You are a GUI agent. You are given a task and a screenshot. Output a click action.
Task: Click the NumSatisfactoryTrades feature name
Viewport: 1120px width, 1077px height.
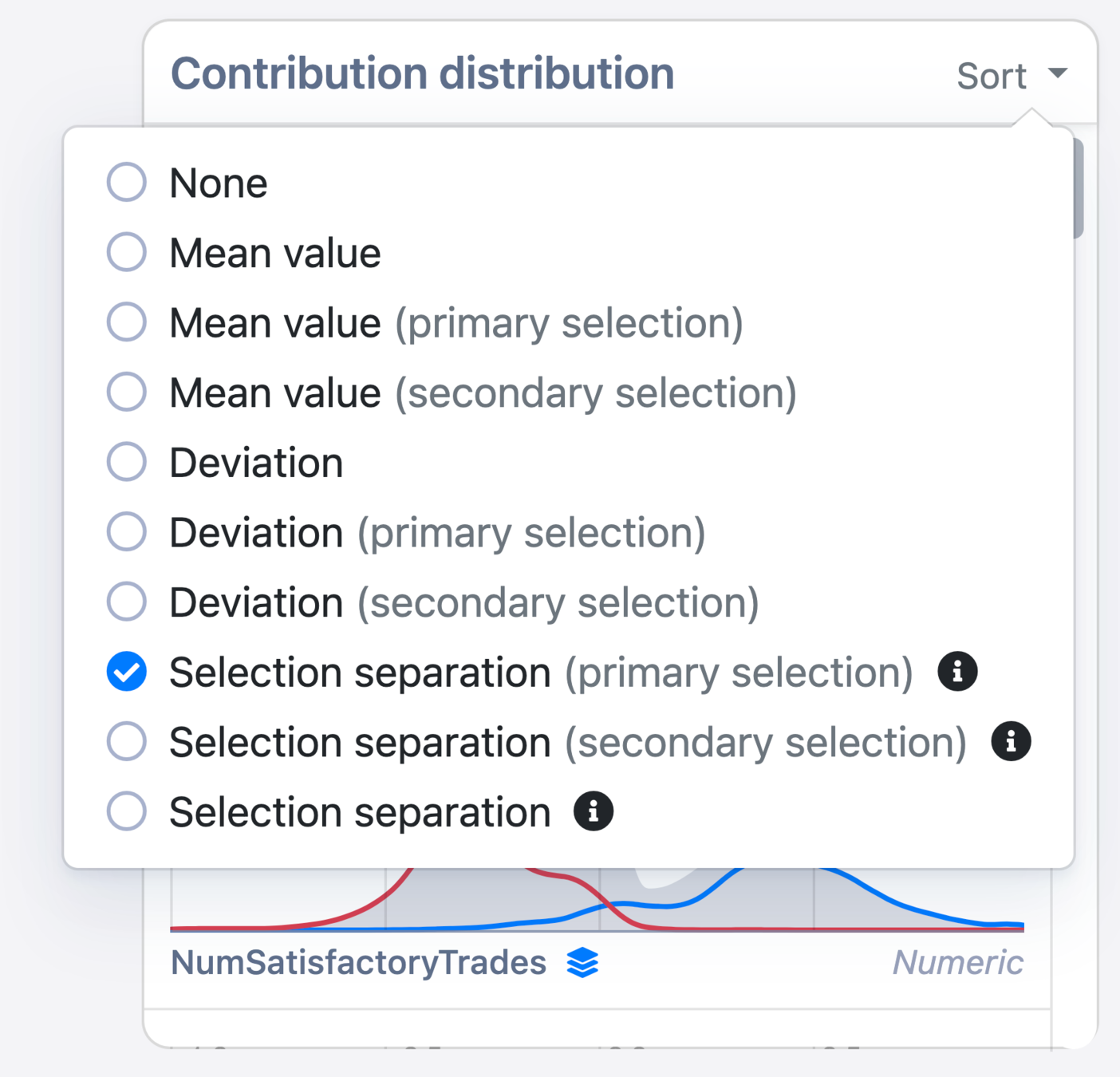(x=358, y=963)
